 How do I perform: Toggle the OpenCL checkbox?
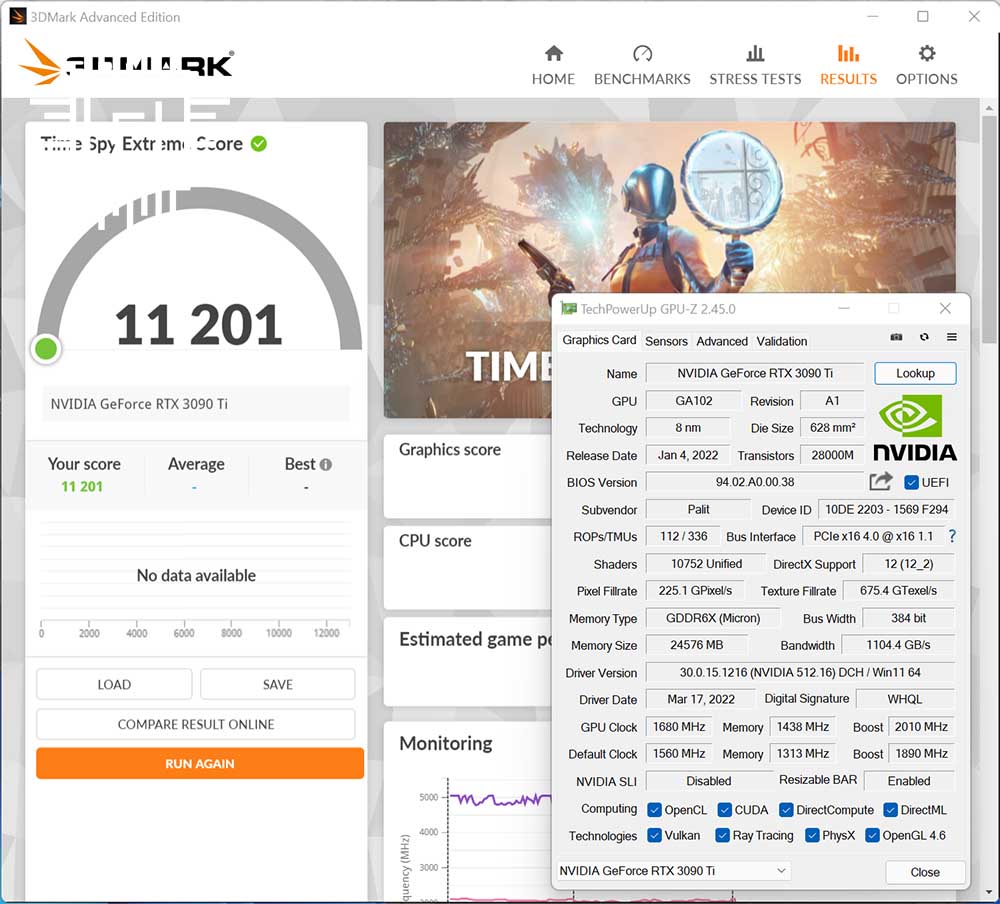pos(654,810)
